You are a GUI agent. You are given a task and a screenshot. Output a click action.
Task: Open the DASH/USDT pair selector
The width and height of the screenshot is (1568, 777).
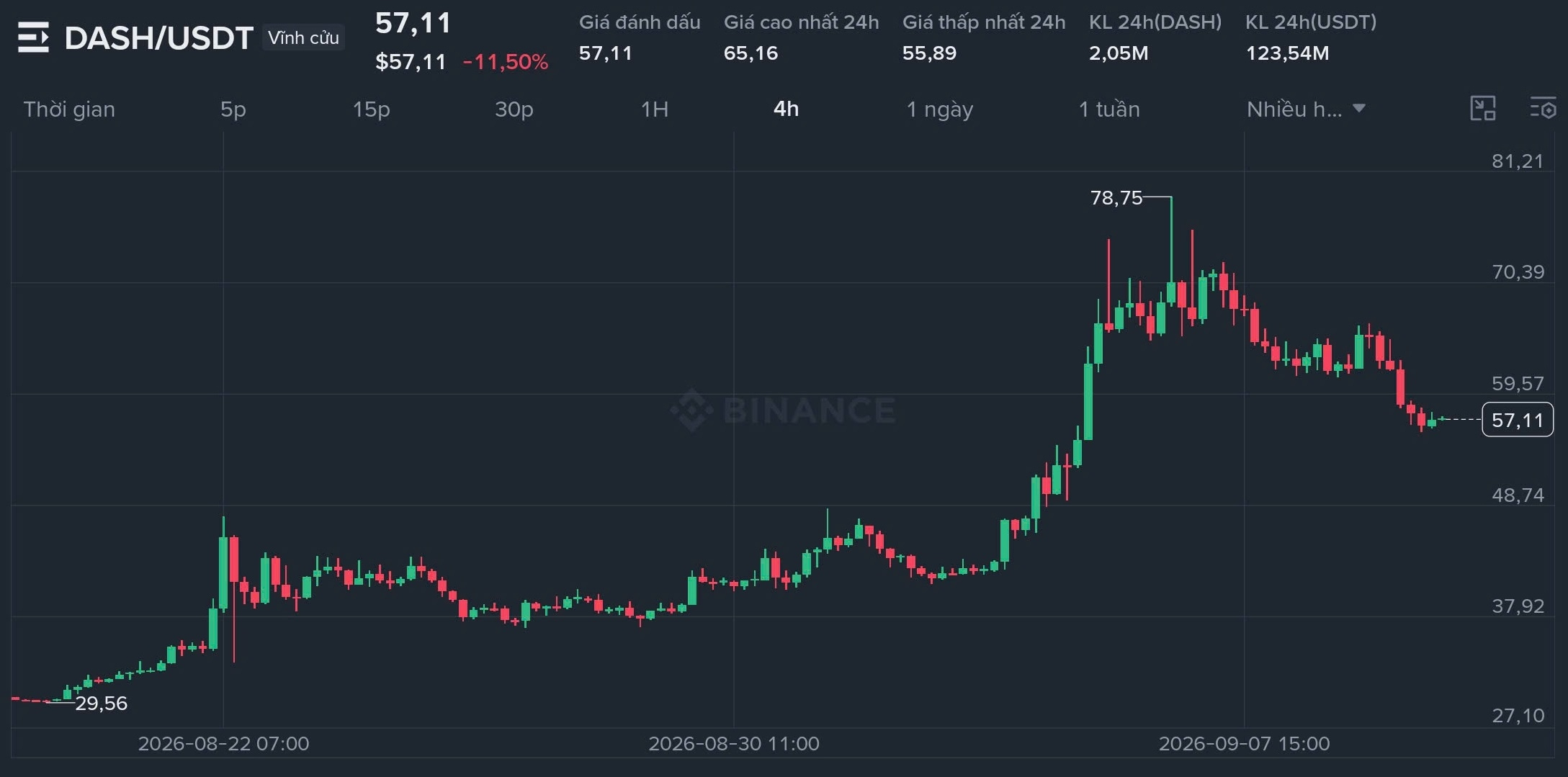158,38
